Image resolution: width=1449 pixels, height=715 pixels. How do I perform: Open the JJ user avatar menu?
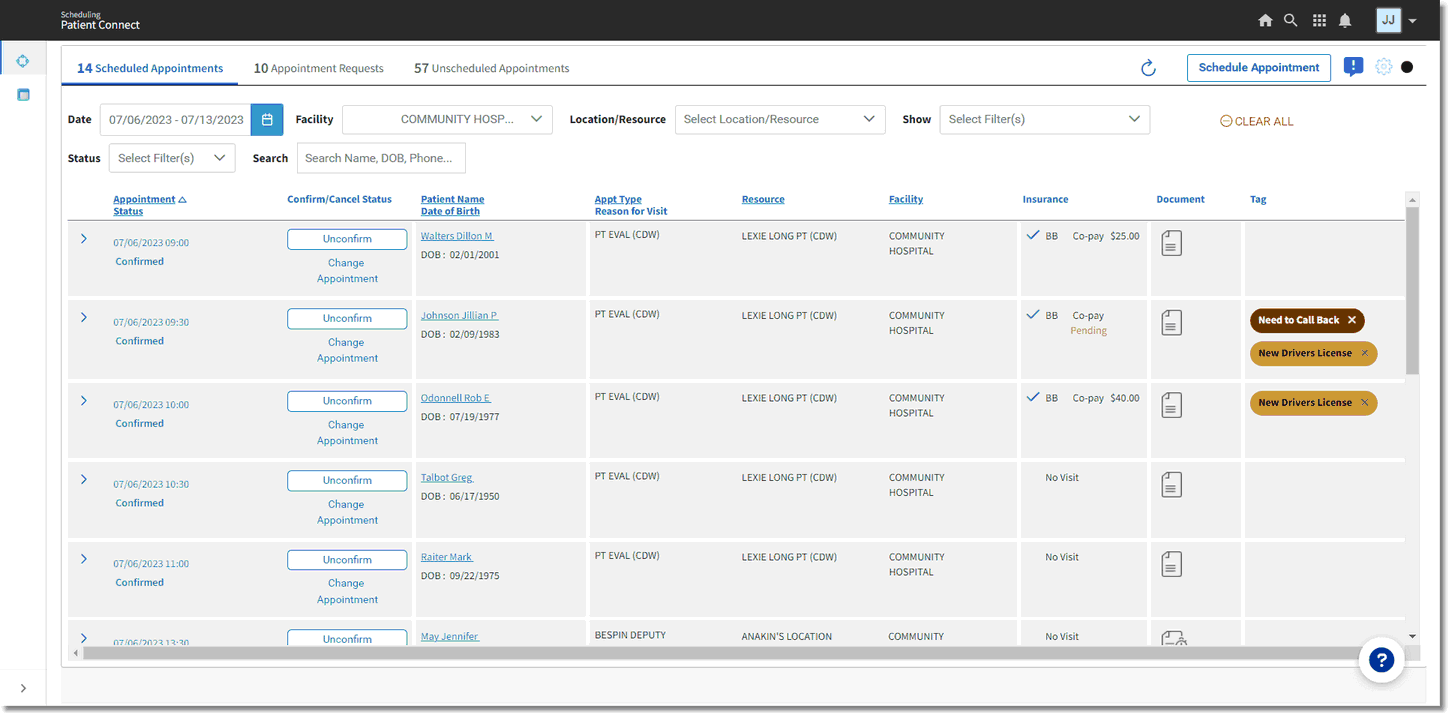[1388, 20]
